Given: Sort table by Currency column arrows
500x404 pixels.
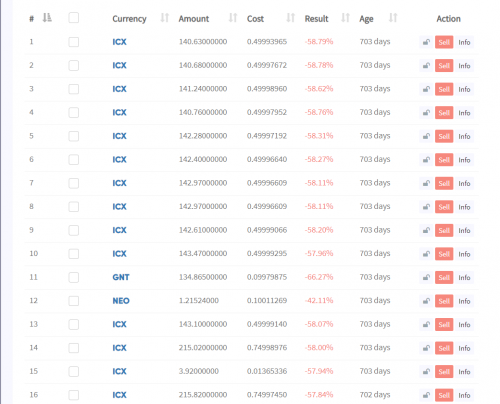Looking at the screenshot, I should tap(165, 18).
